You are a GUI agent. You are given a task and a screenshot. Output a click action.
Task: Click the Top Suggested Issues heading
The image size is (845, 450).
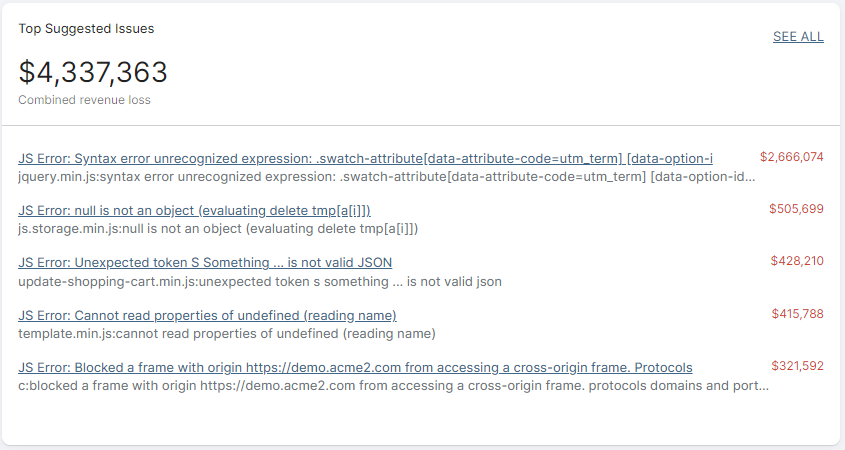tap(86, 29)
